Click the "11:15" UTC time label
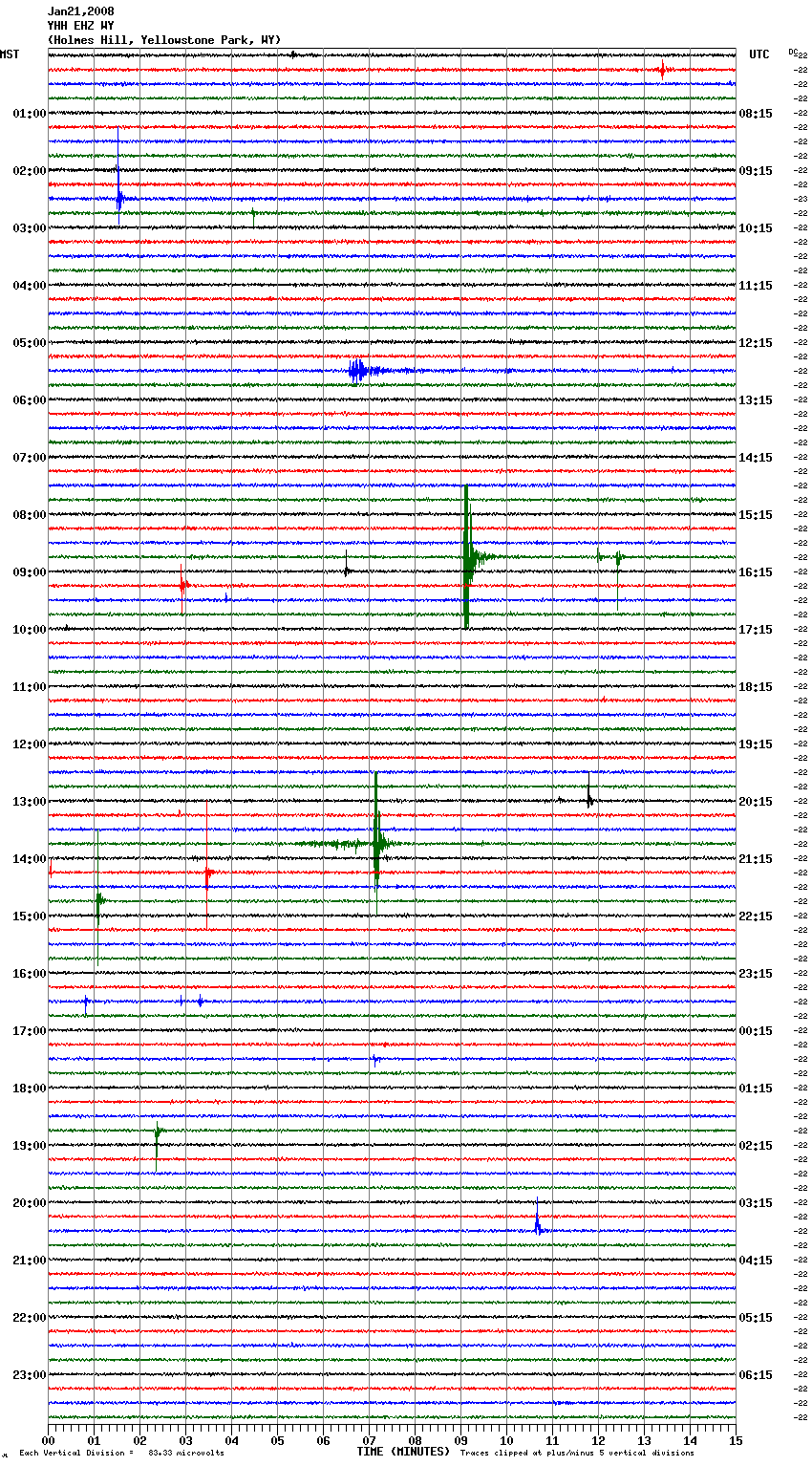Screen dimensions: 812x1466 (x=756, y=286)
